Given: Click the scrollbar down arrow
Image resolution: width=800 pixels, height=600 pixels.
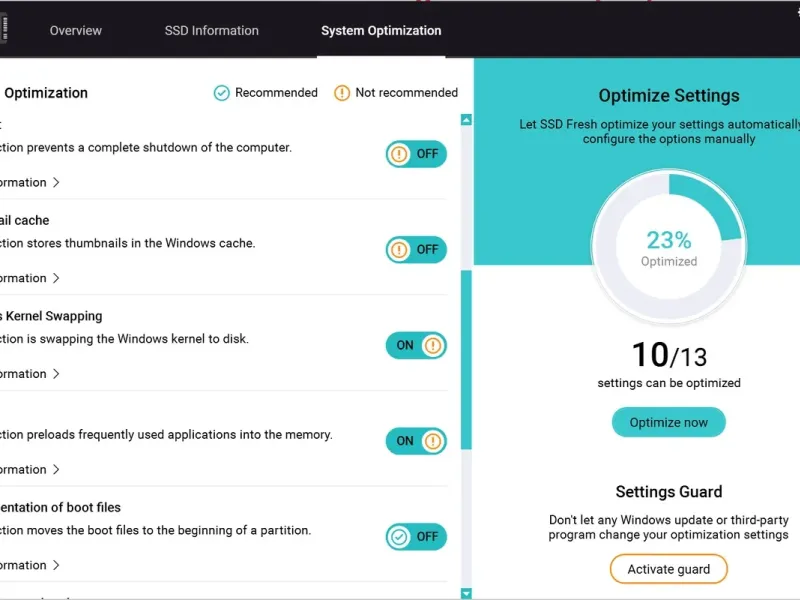Looking at the screenshot, I should tap(466, 594).
